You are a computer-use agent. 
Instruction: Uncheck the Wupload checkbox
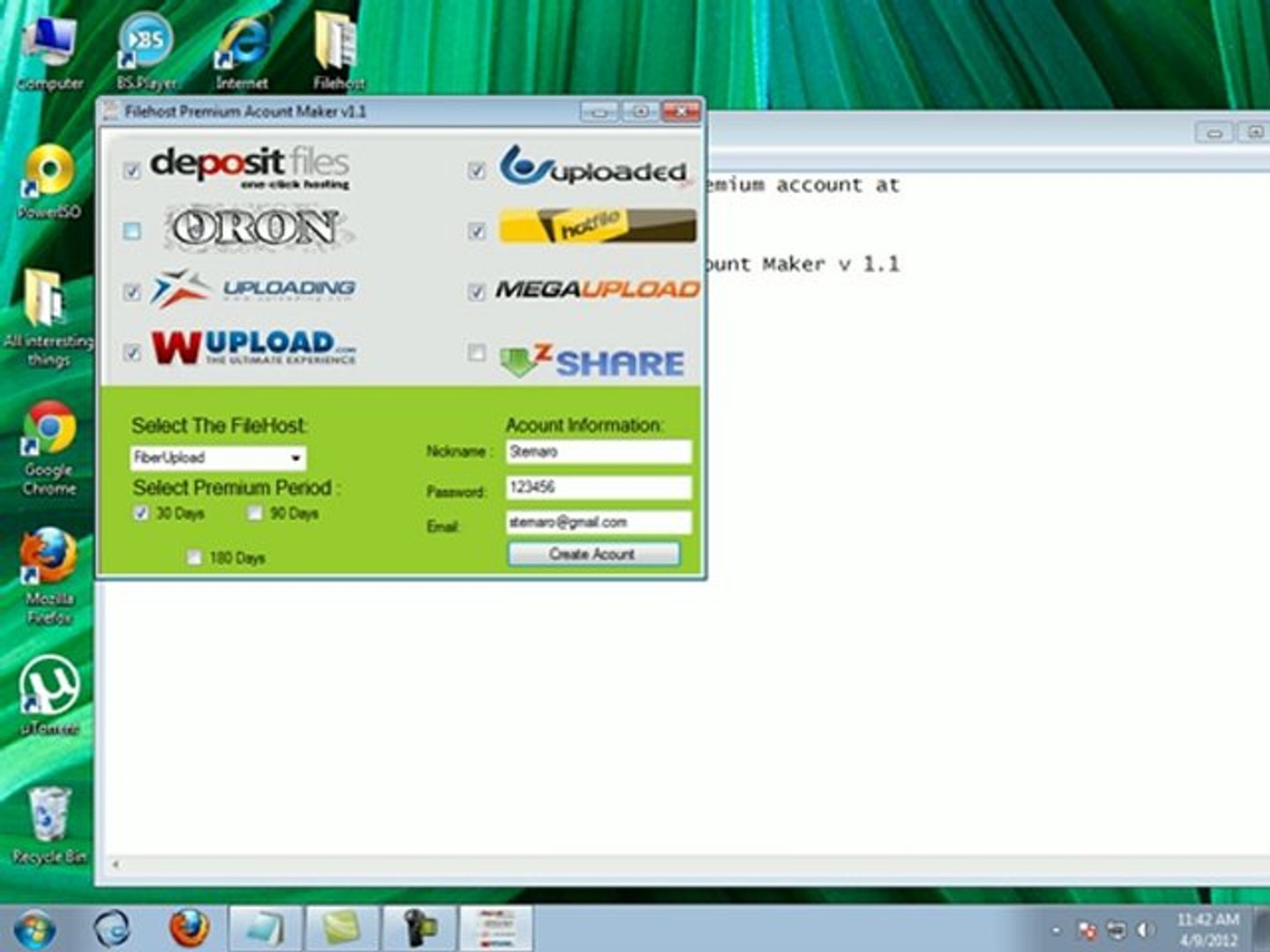(132, 353)
